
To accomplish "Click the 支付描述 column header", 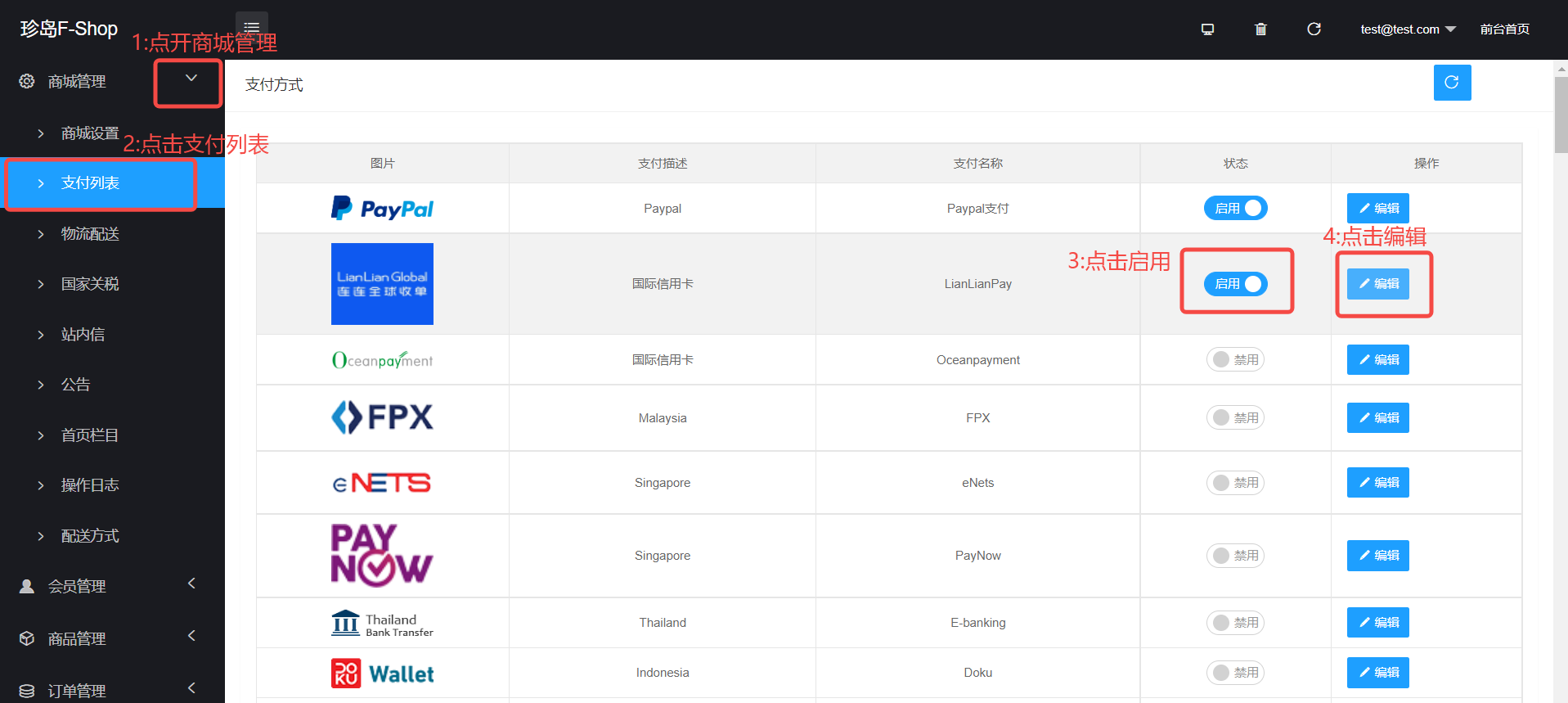I will pyautogui.click(x=663, y=164).
